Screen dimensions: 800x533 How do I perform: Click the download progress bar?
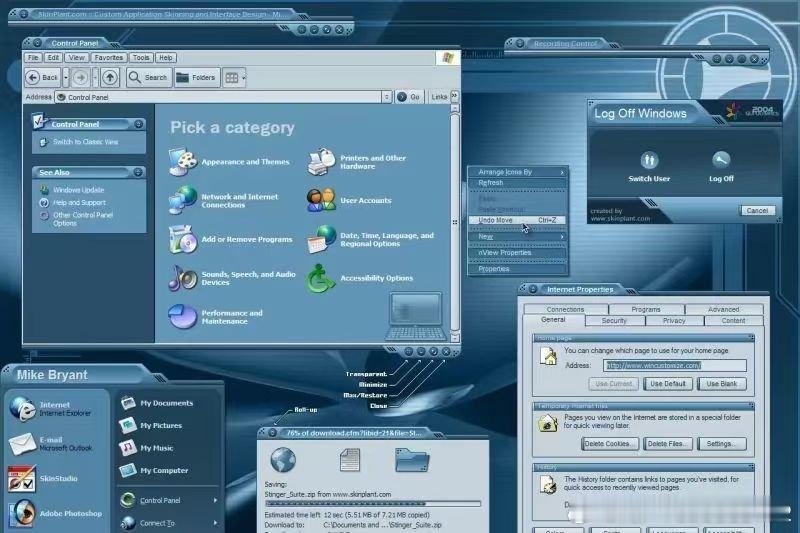[372, 504]
